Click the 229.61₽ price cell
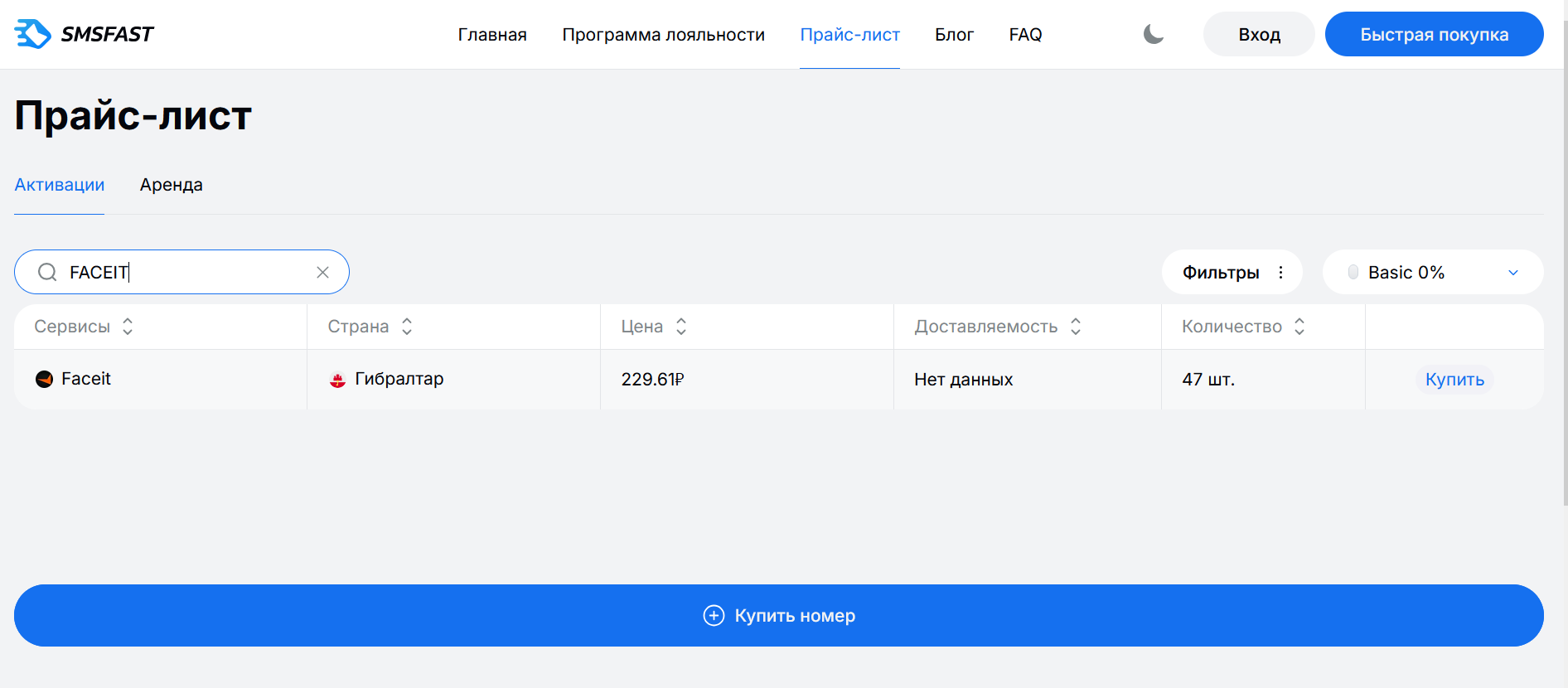Screen dimensions: 1568x688 click(x=747, y=380)
